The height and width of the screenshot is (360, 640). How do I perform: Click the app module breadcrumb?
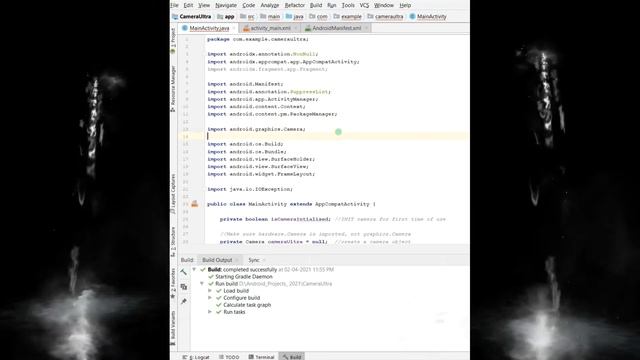click(226, 17)
